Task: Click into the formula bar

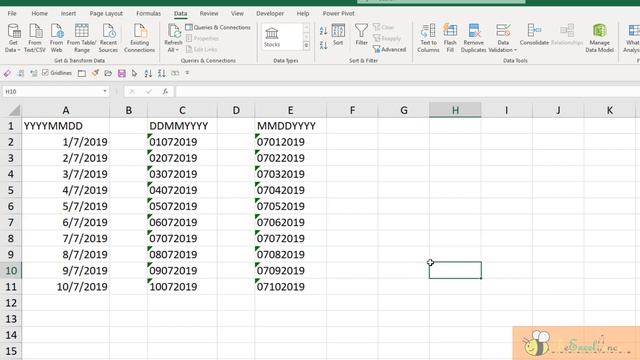Action: tap(407, 91)
